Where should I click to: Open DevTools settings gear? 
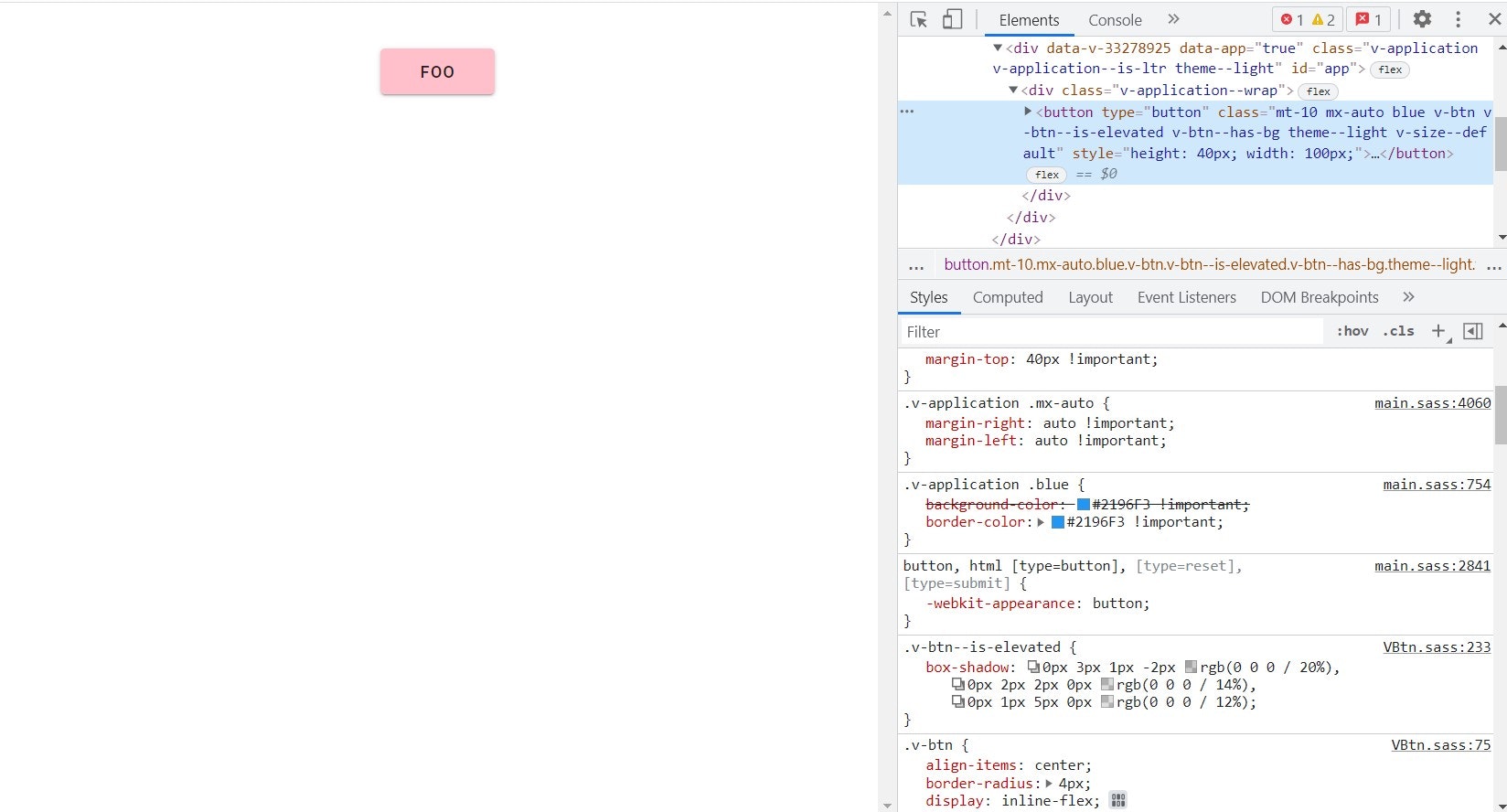tap(1422, 19)
